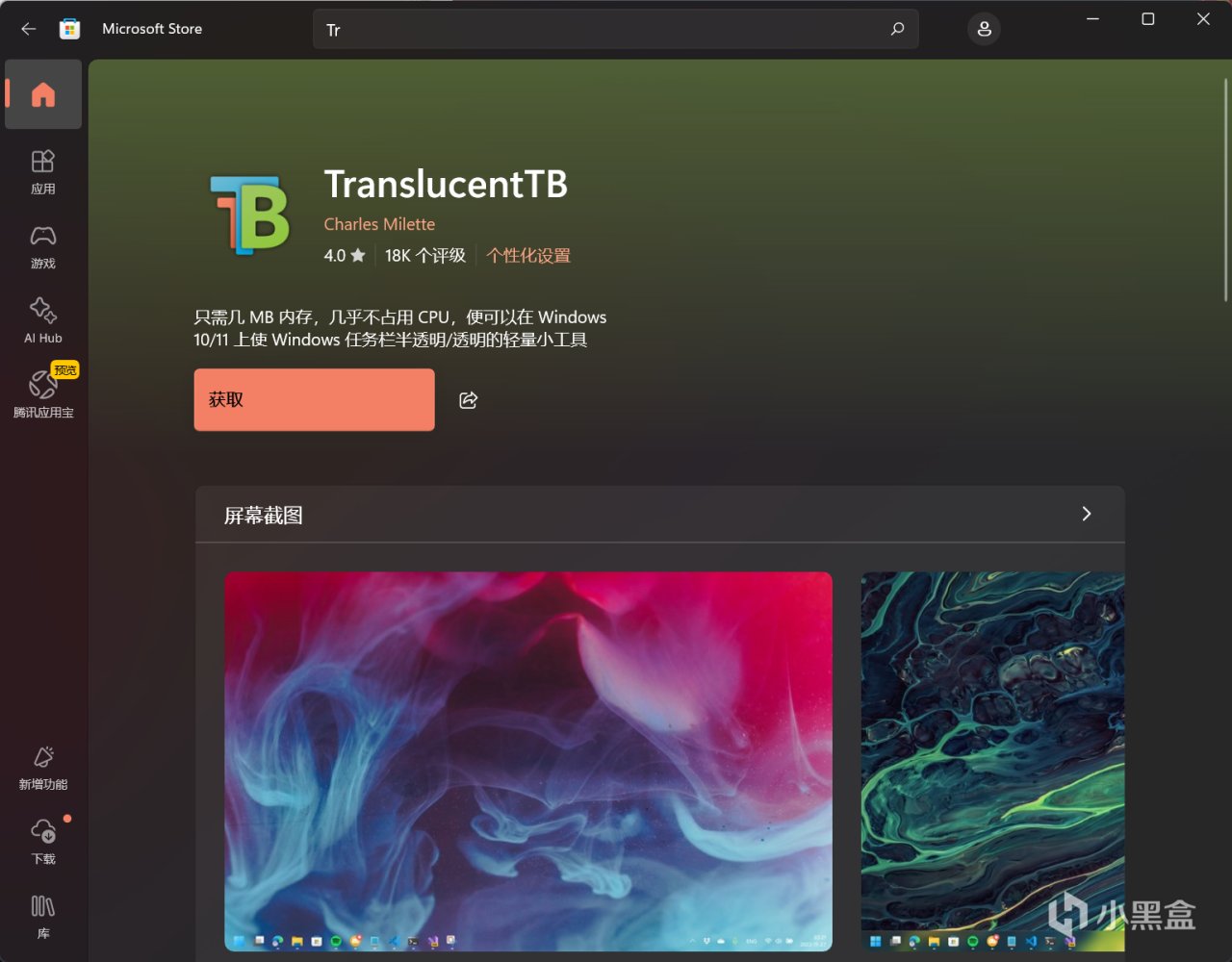
Task: Open 库 (Library) in the sidebar
Action: pyautogui.click(x=43, y=917)
